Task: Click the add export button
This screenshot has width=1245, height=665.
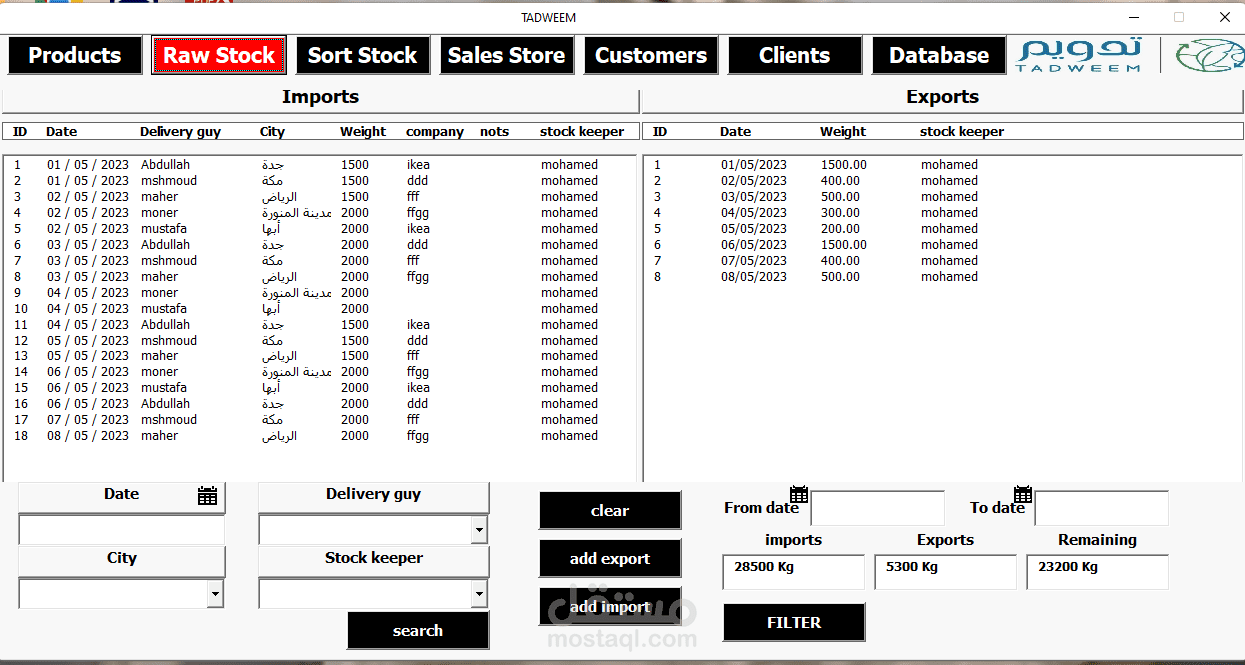Action: (610, 558)
